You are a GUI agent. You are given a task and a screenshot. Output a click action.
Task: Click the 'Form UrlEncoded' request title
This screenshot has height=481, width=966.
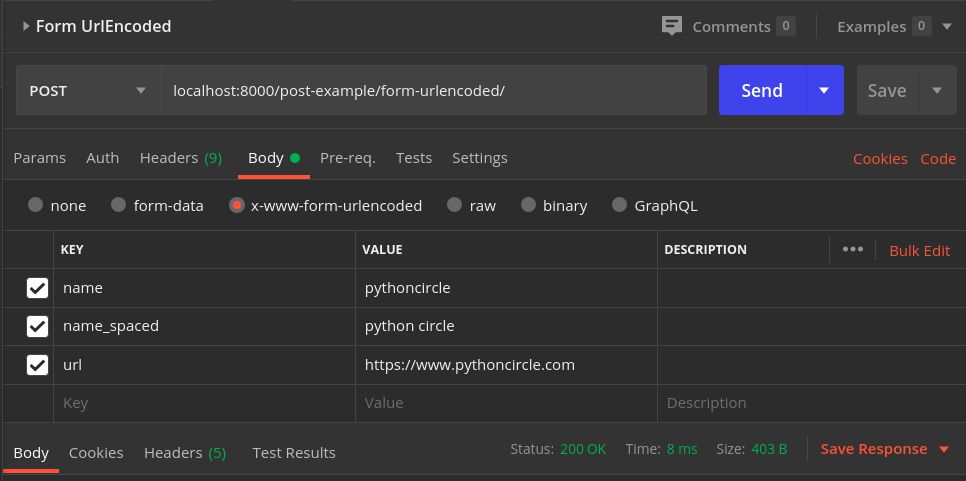tap(104, 26)
